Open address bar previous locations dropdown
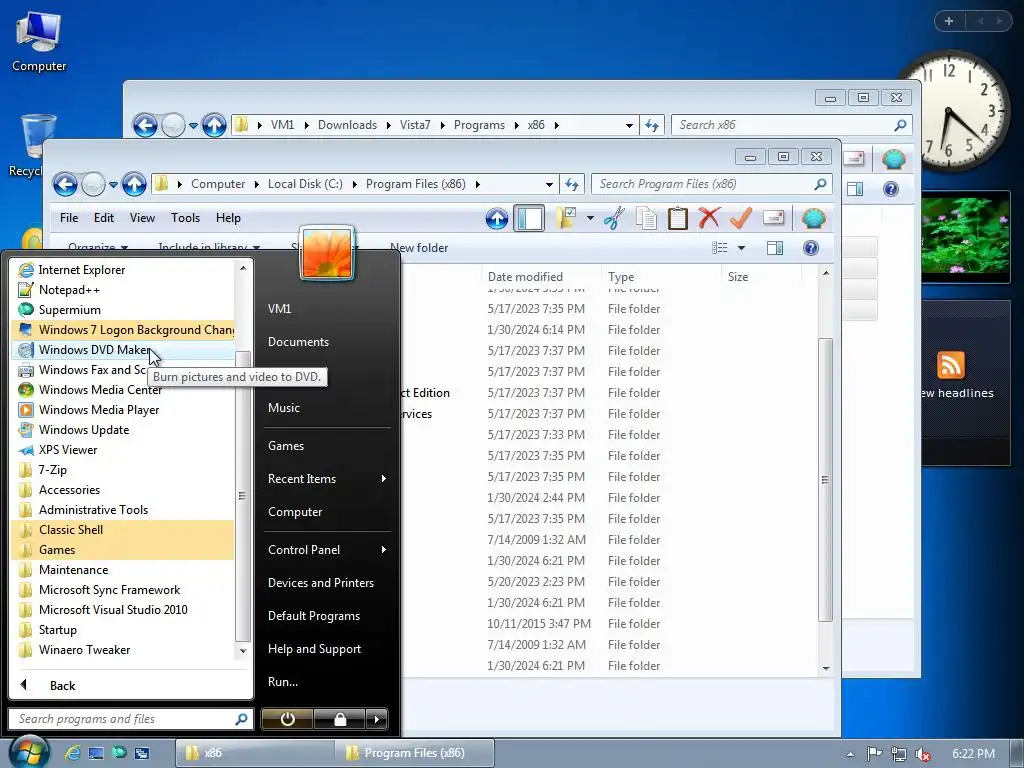Screen dimensions: 1024x768 click(x=549, y=185)
